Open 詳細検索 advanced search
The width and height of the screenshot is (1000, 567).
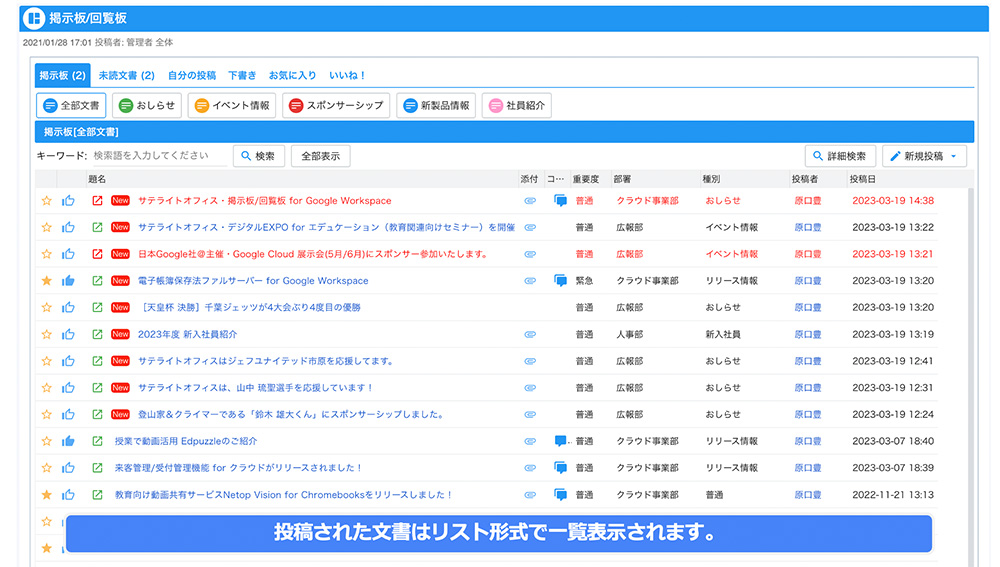coord(840,156)
